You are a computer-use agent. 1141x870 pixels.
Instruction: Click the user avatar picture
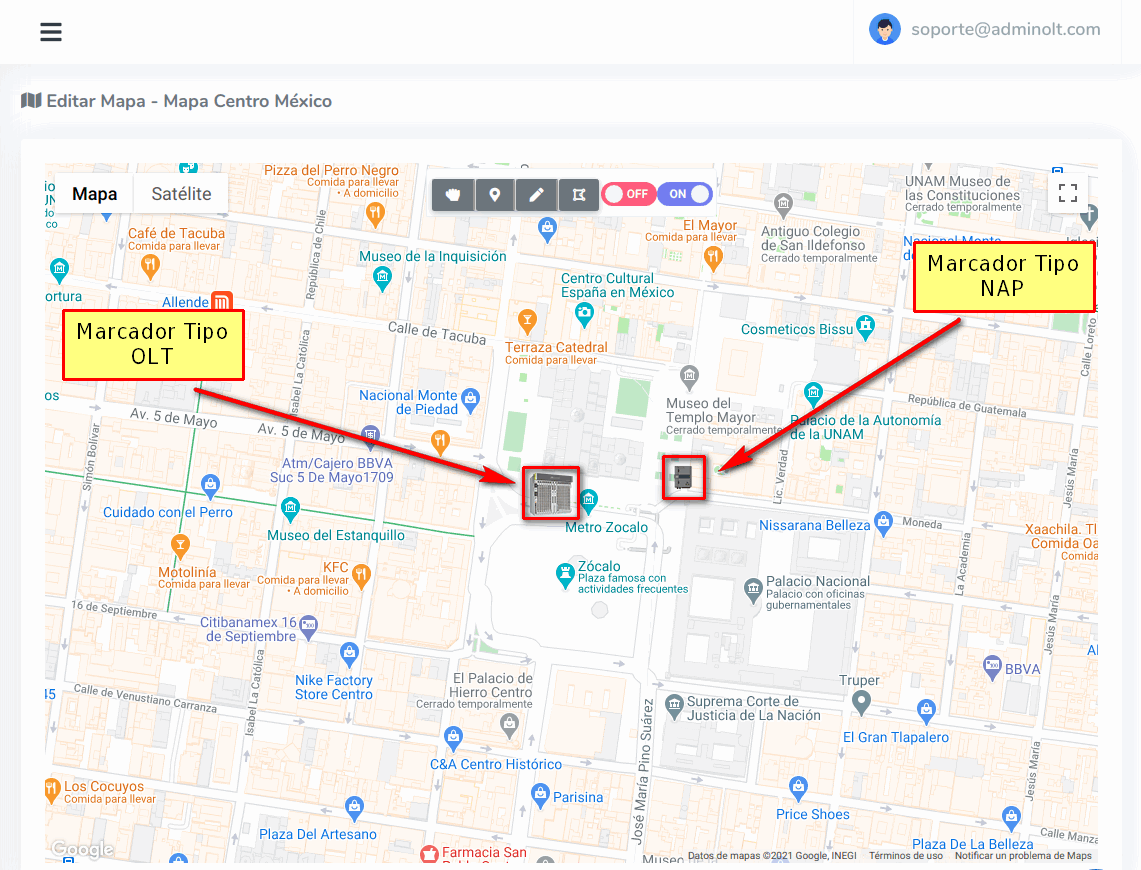[884, 30]
